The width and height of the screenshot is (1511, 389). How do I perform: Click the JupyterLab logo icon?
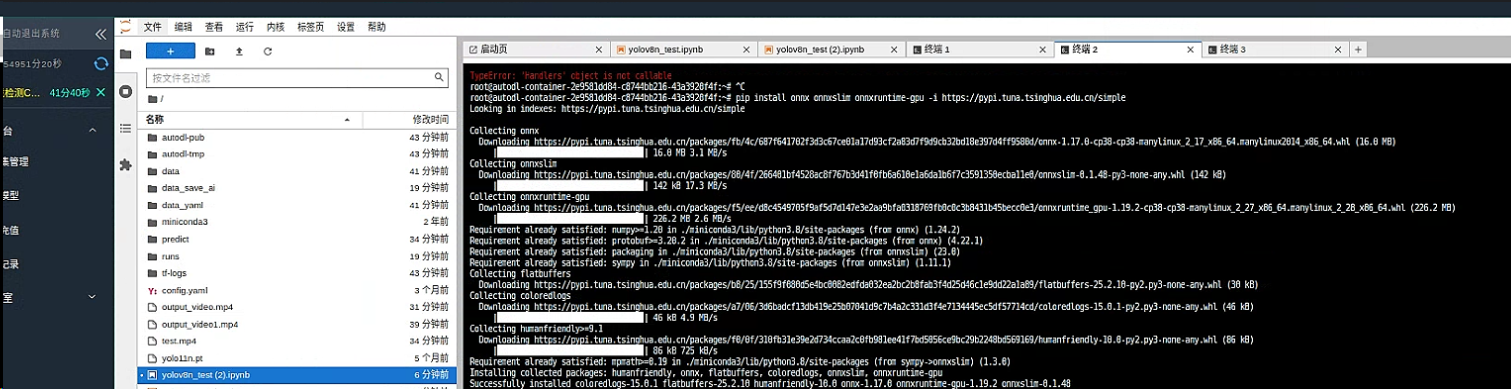[x=125, y=27]
